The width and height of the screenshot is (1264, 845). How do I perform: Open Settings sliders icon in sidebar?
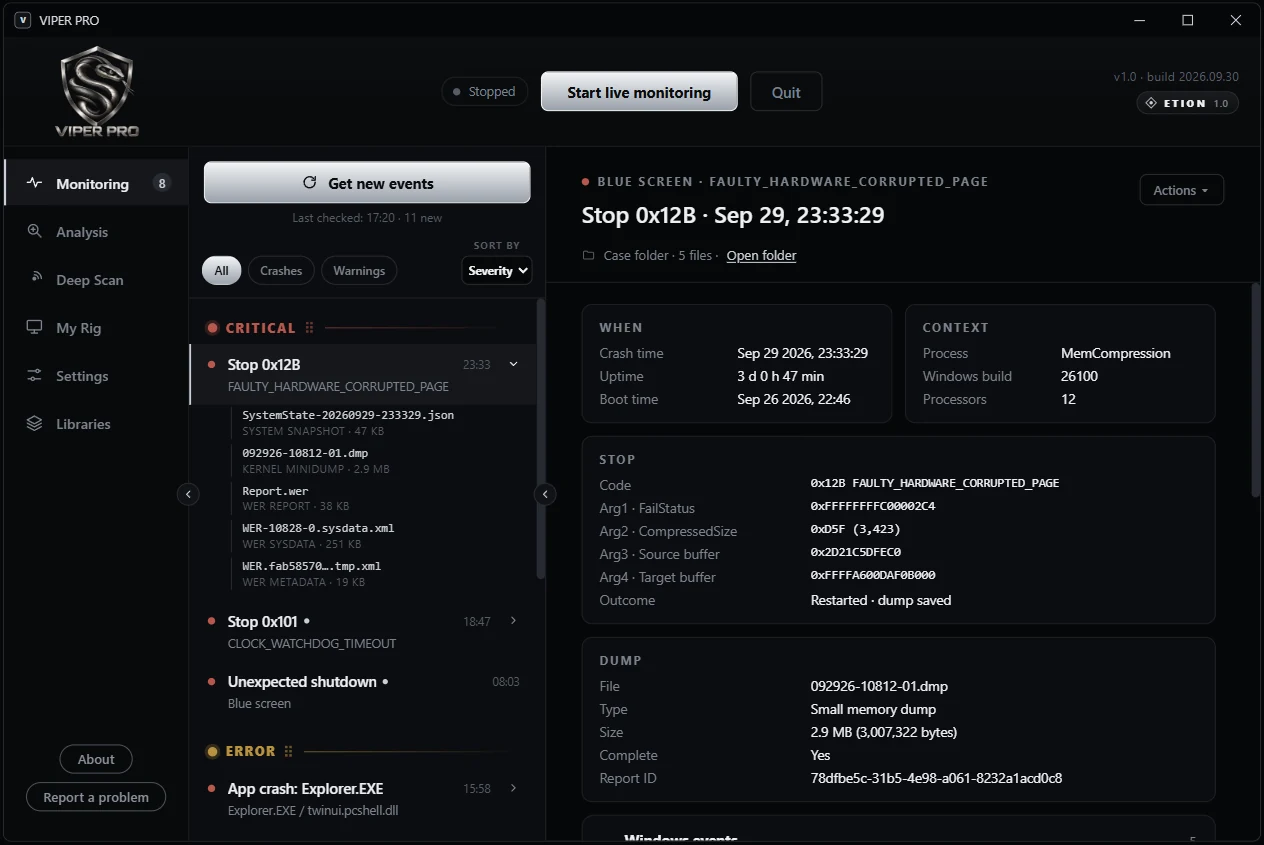click(35, 375)
